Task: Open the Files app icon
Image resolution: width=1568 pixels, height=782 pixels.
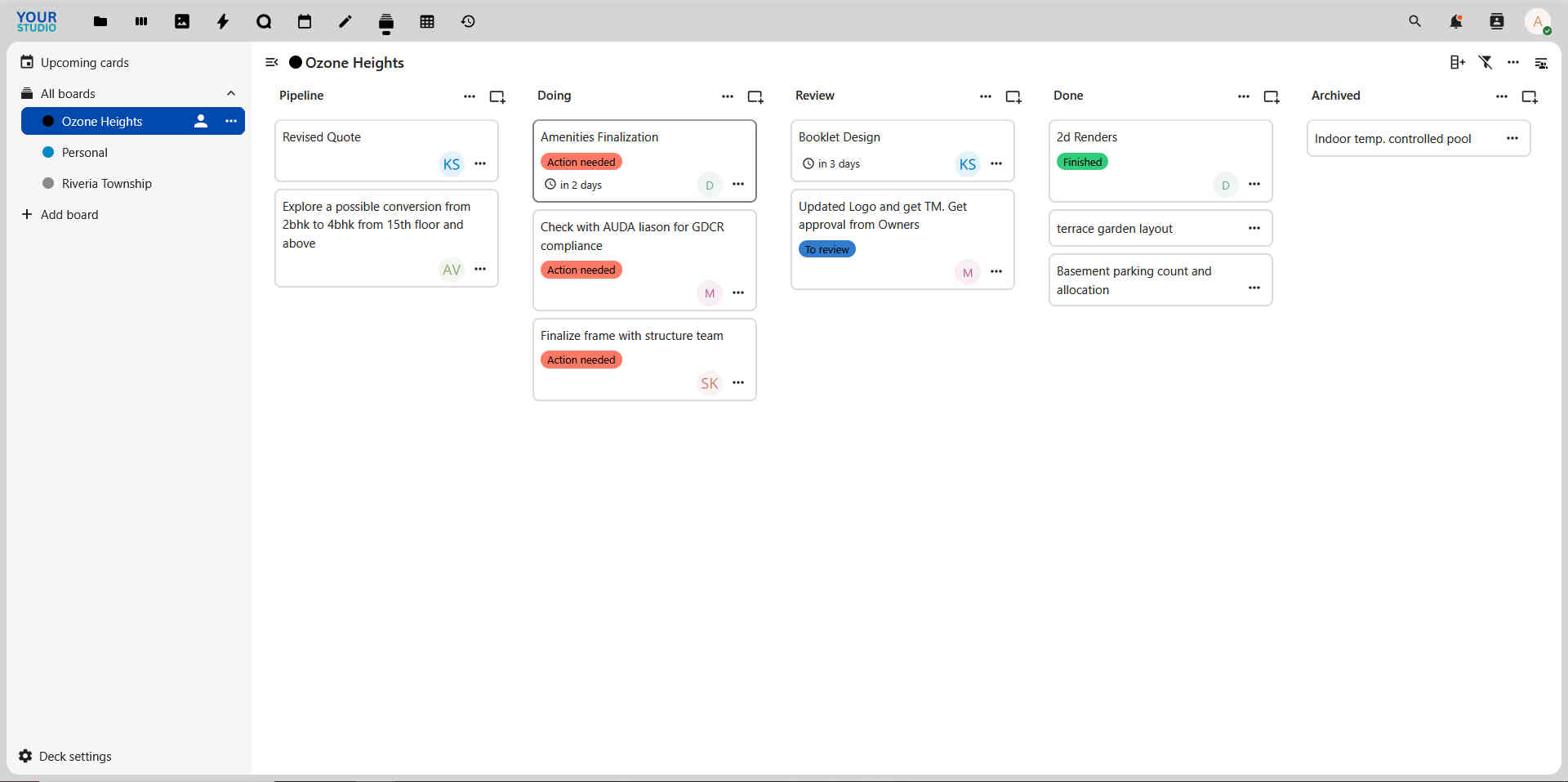Action: (100, 22)
